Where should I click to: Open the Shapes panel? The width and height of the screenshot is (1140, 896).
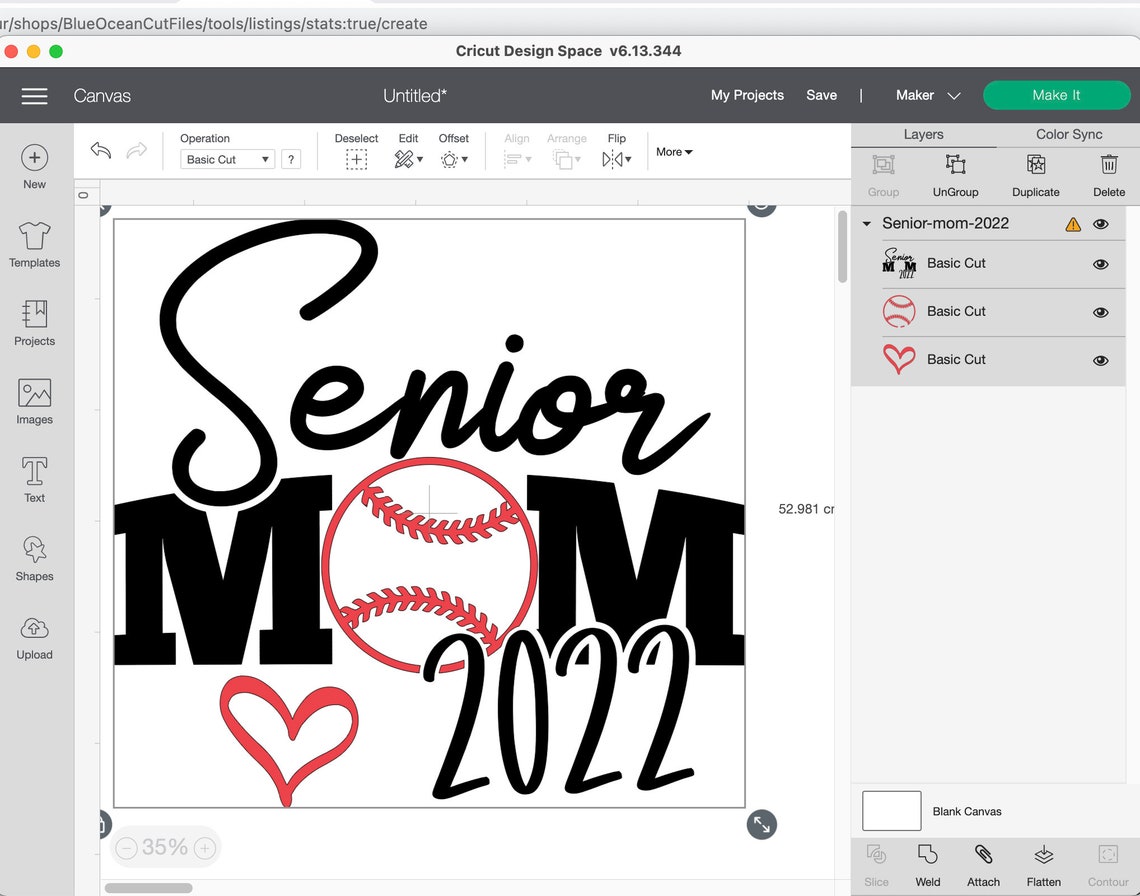(34, 558)
